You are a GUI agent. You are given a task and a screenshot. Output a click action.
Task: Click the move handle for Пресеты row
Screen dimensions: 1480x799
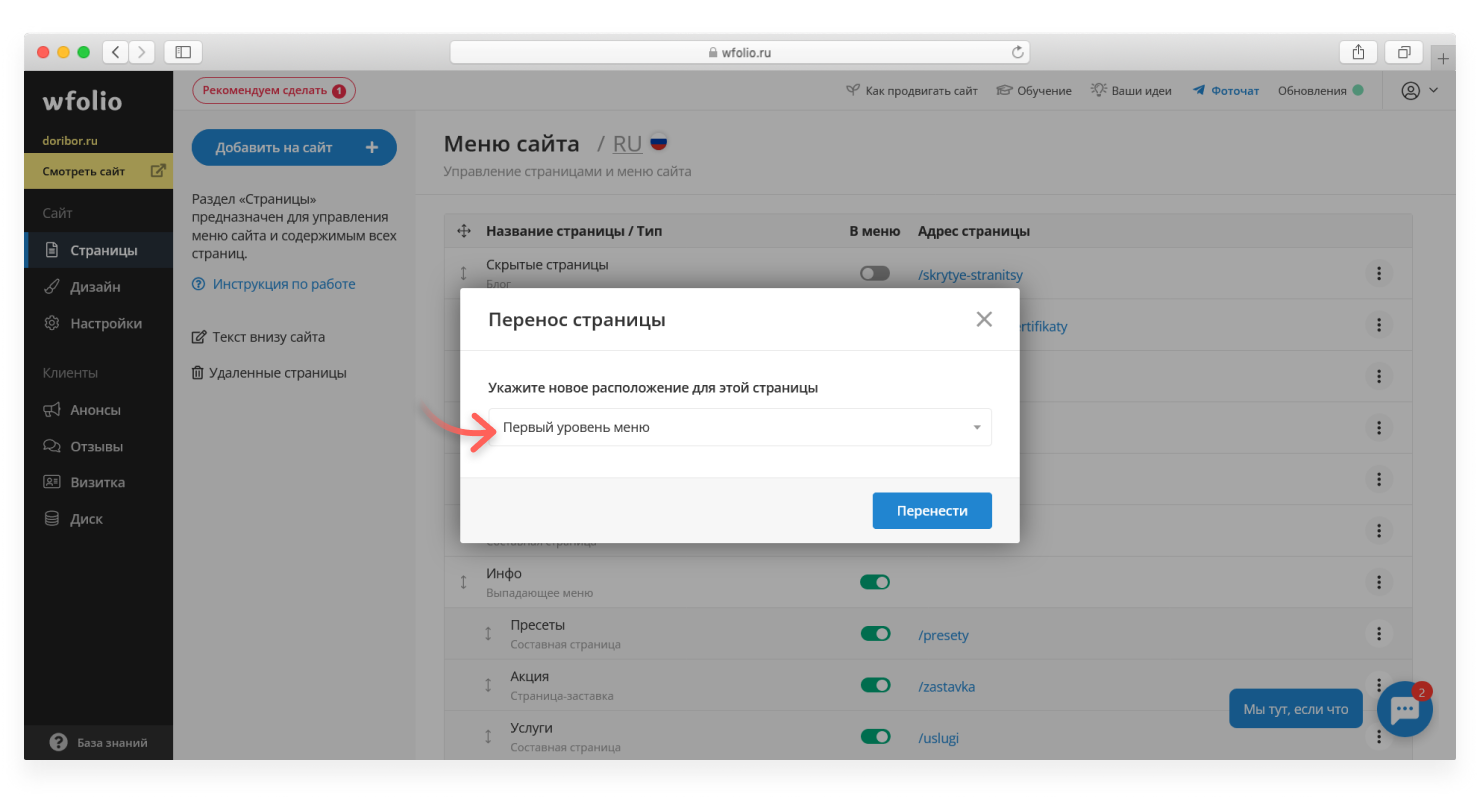point(488,633)
